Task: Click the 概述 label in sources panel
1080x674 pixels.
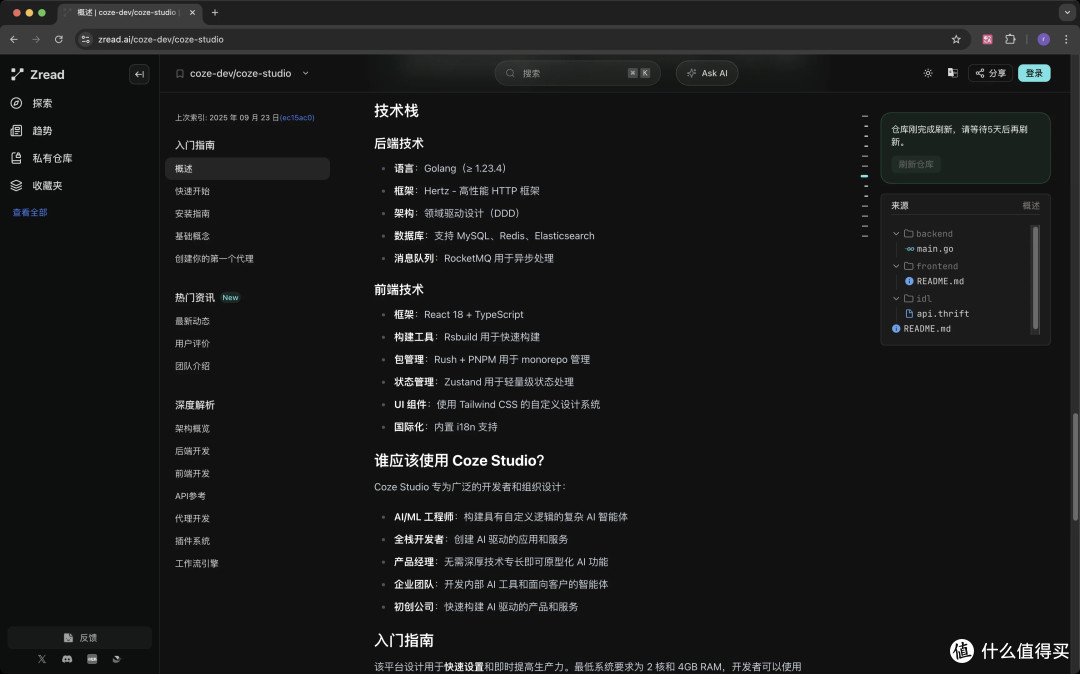Action: tap(1030, 206)
